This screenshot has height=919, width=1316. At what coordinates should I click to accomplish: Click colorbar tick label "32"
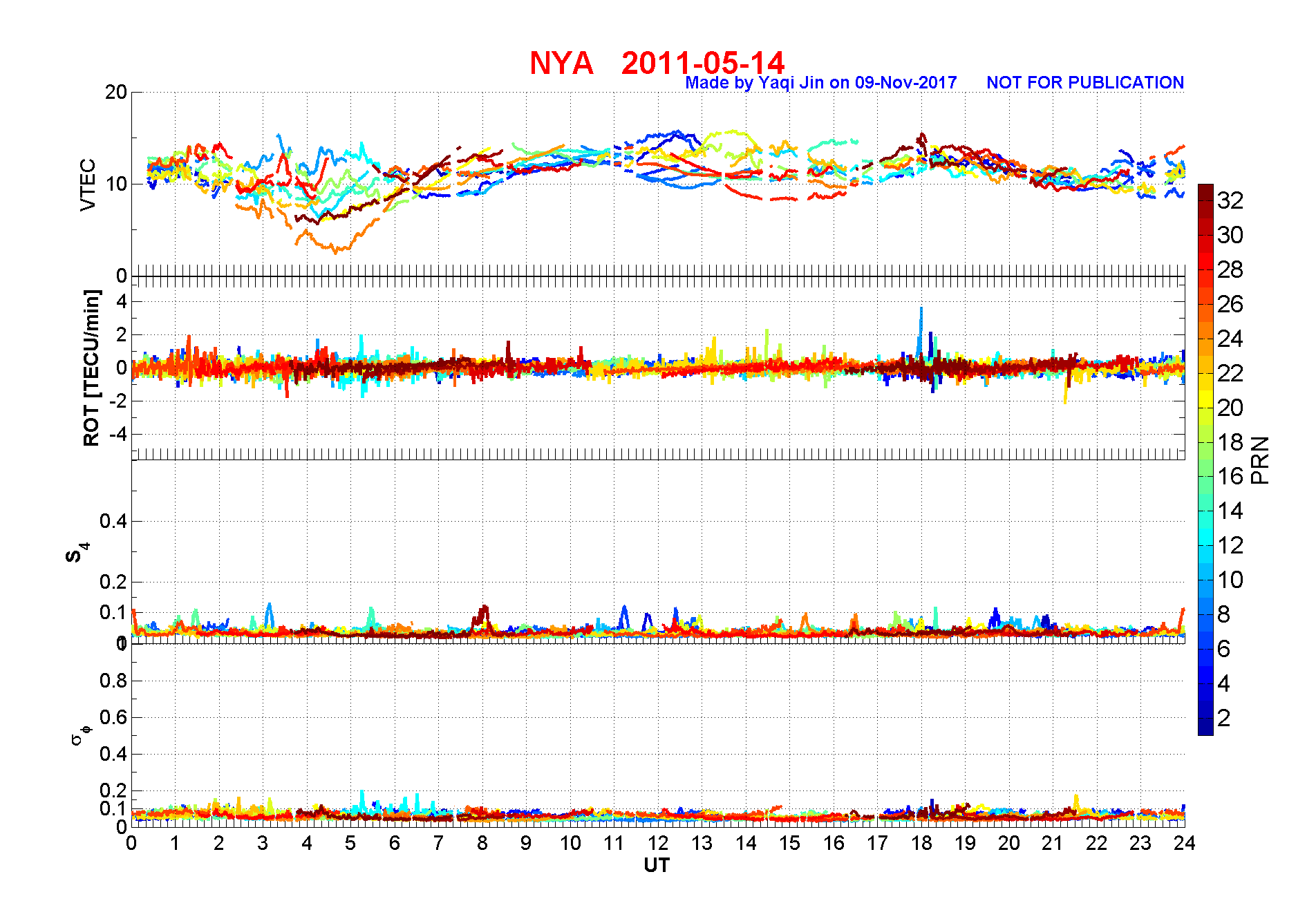click(x=1230, y=200)
